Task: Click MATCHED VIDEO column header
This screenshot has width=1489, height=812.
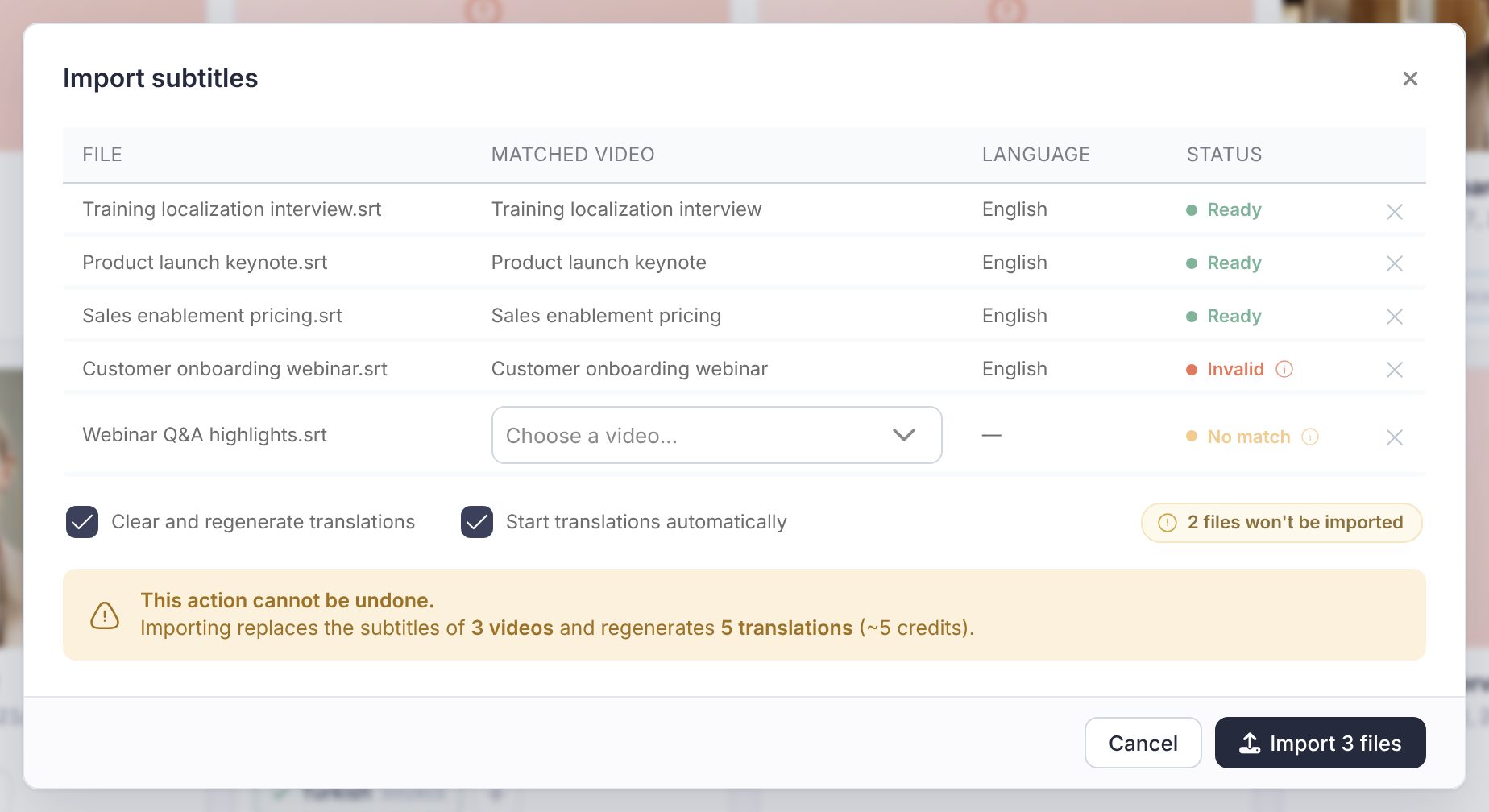Action: tap(573, 155)
